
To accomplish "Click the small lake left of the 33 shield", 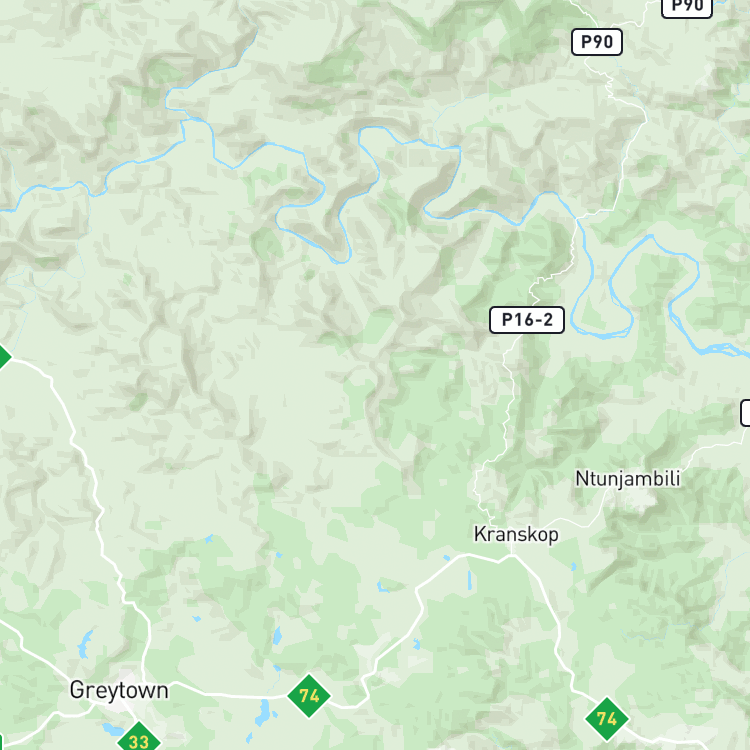I will point(113,729).
